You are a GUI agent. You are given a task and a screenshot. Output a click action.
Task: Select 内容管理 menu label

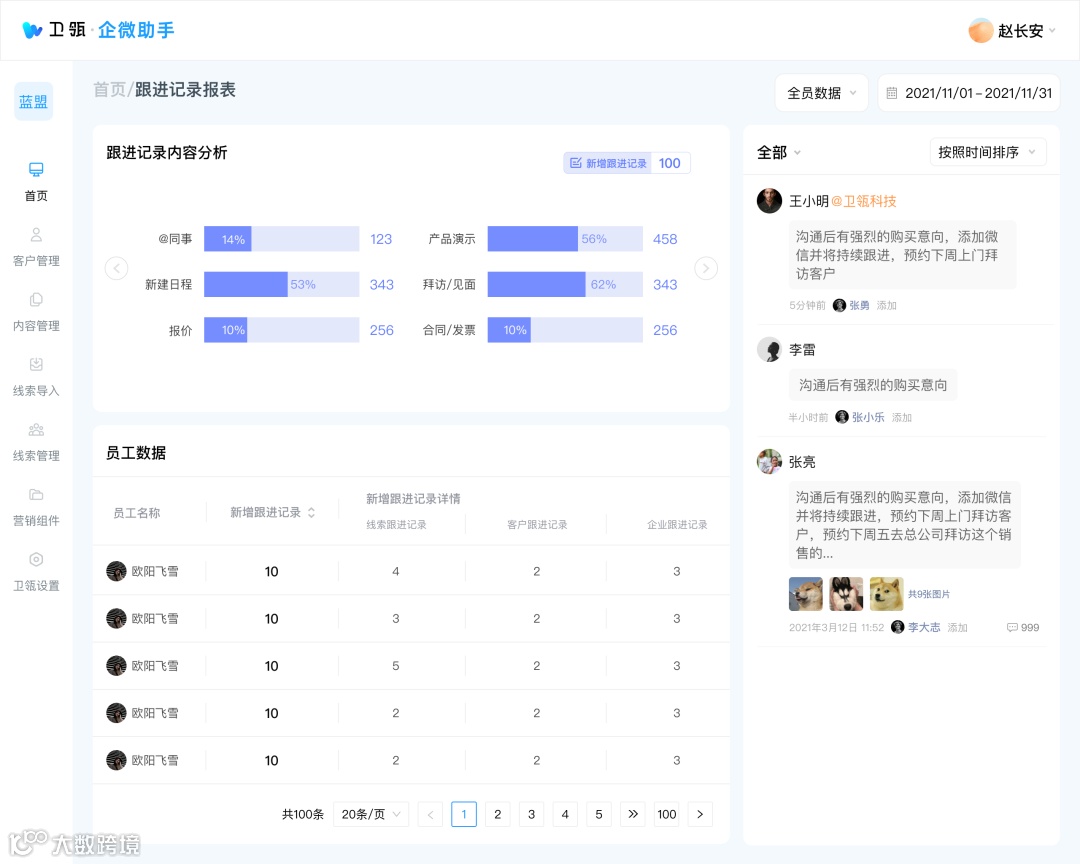pos(36,325)
